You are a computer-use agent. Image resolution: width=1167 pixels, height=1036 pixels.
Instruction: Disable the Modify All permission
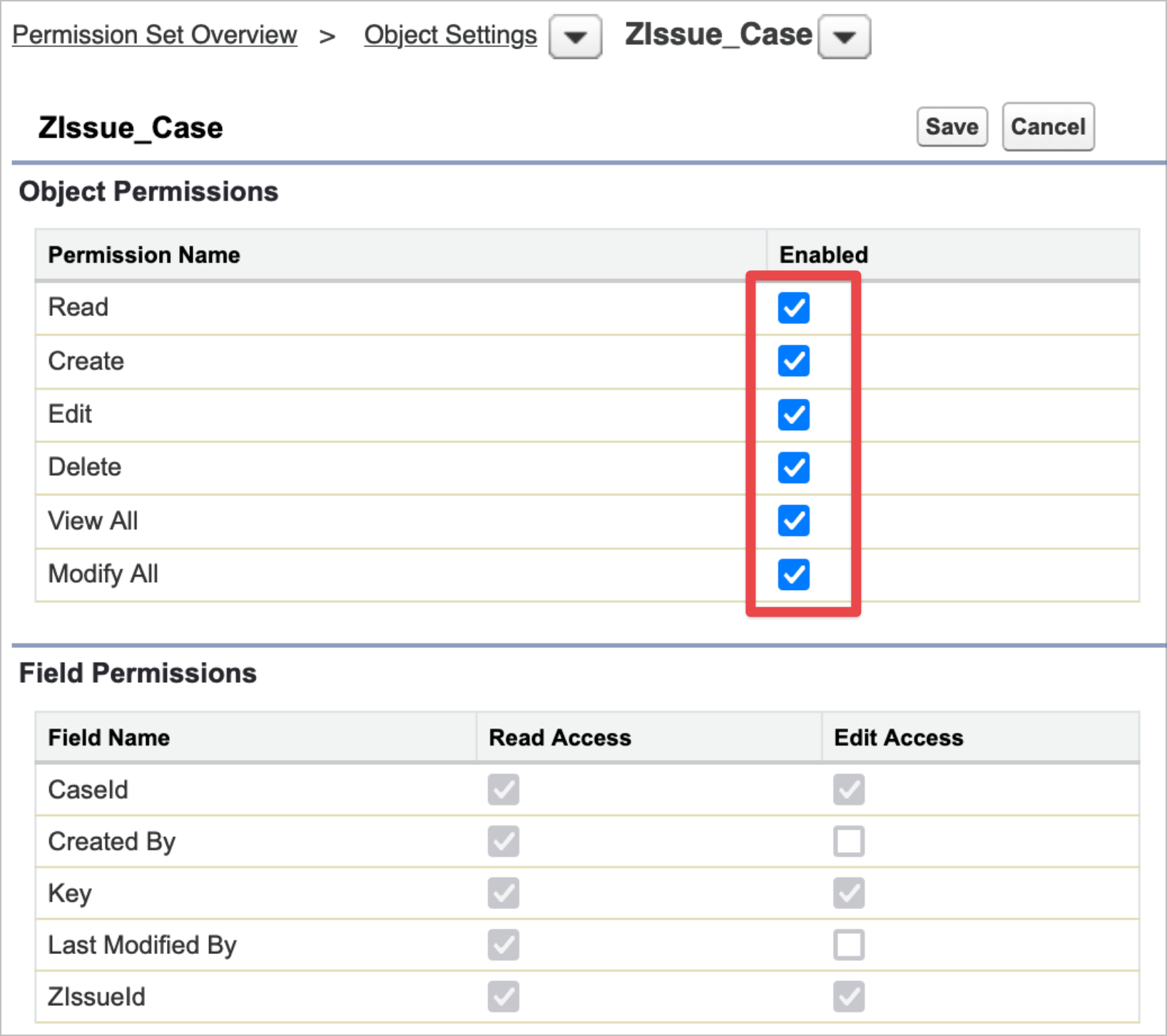pos(793,574)
